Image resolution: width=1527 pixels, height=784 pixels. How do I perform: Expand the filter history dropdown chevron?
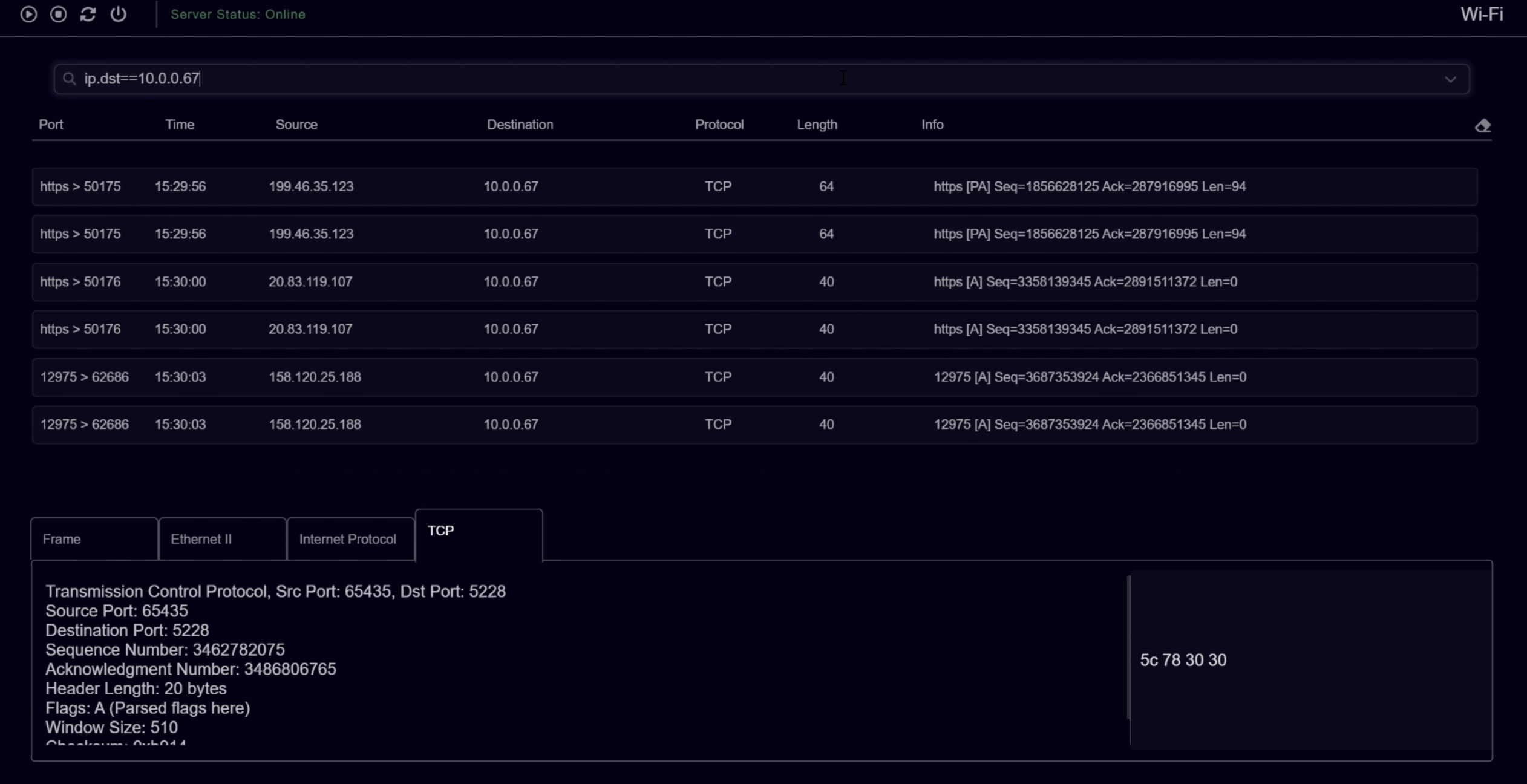[x=1450, y=79]
